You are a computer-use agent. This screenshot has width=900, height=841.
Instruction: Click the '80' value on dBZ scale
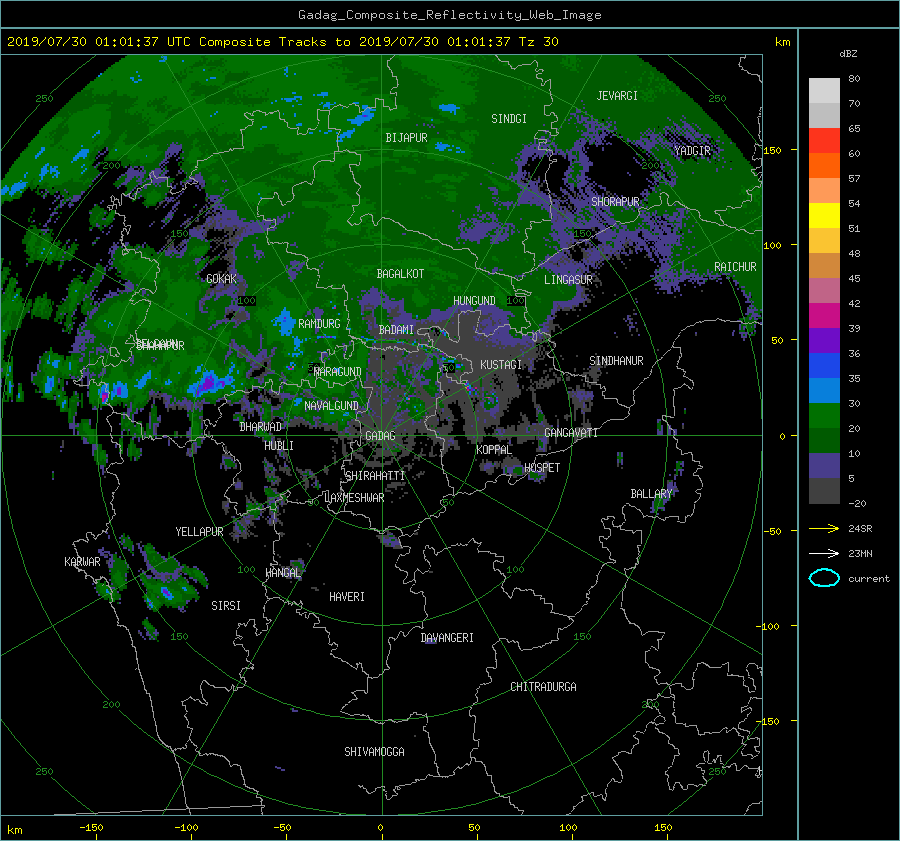click(854, 79)
